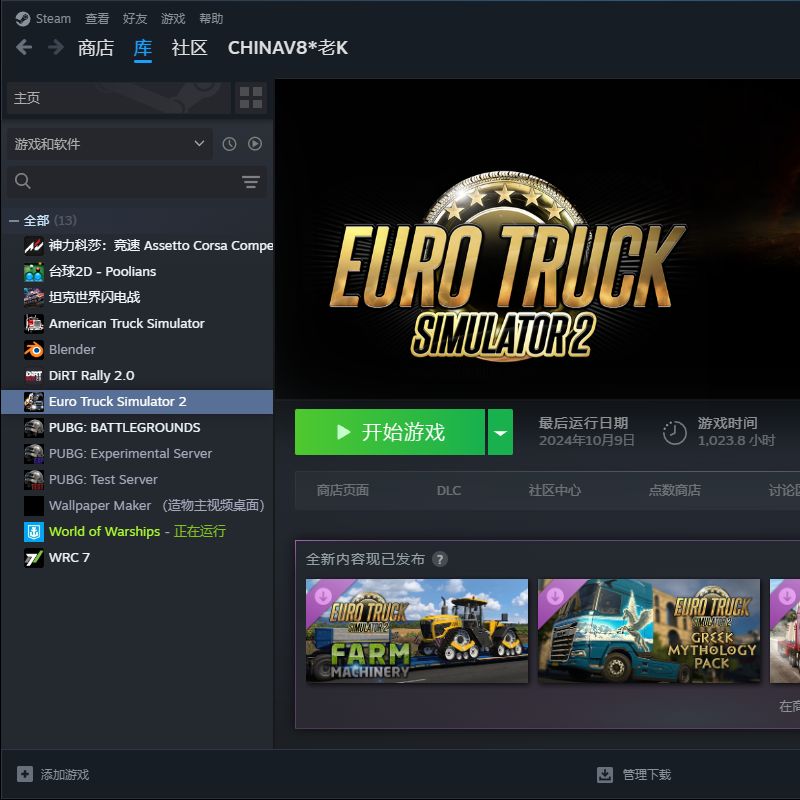Click the Assetto Corsa Competizione game icon

pyautogui.click(x=34, y=245)
